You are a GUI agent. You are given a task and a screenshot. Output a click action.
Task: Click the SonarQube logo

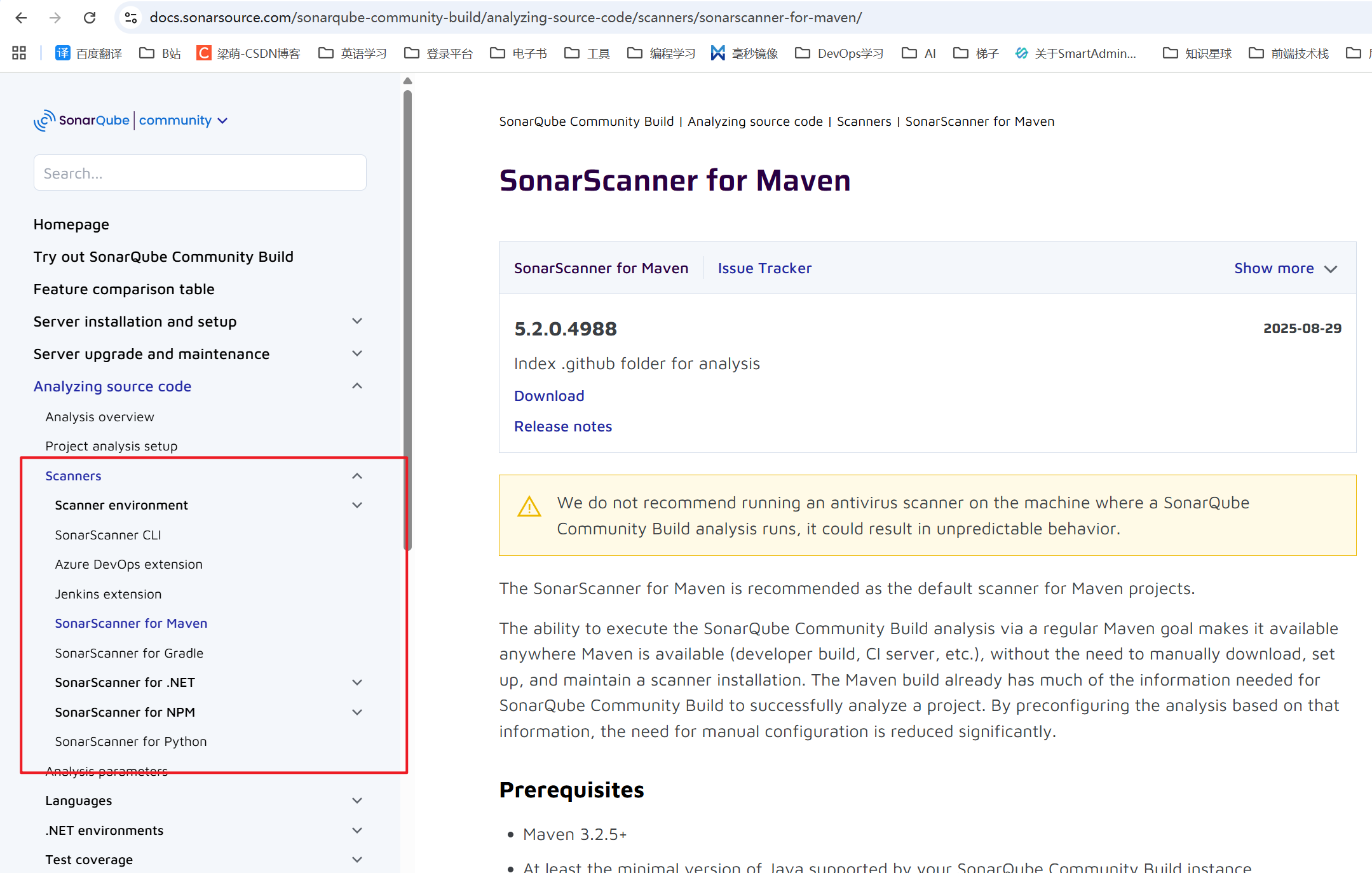tap(81, 120)
